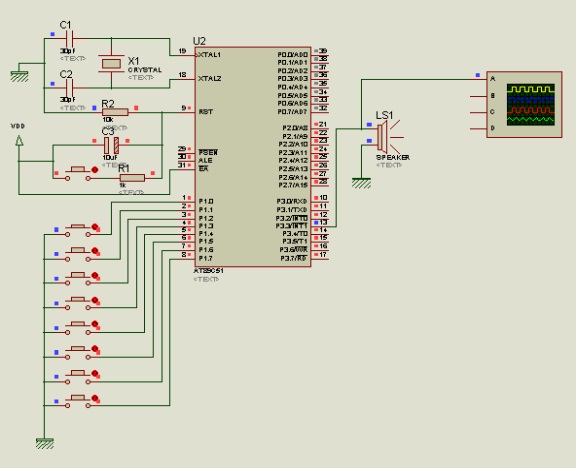The image size is (576, 468).
Task: Toggle the reset push button's red latch
Action: [95, 170]
